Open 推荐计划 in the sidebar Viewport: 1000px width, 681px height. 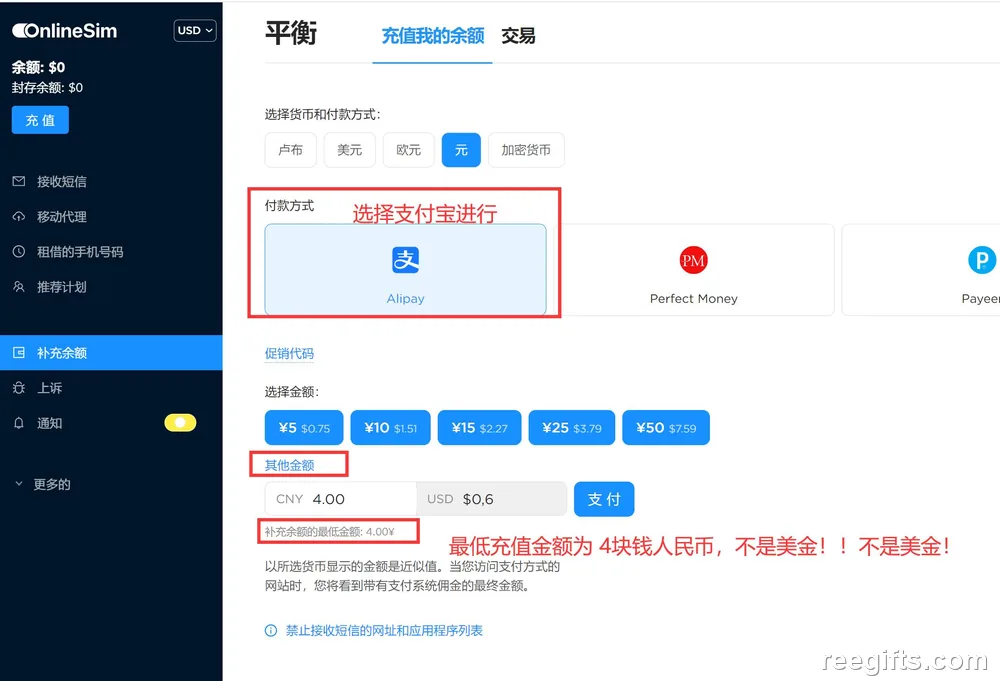(x=61, y=287)
